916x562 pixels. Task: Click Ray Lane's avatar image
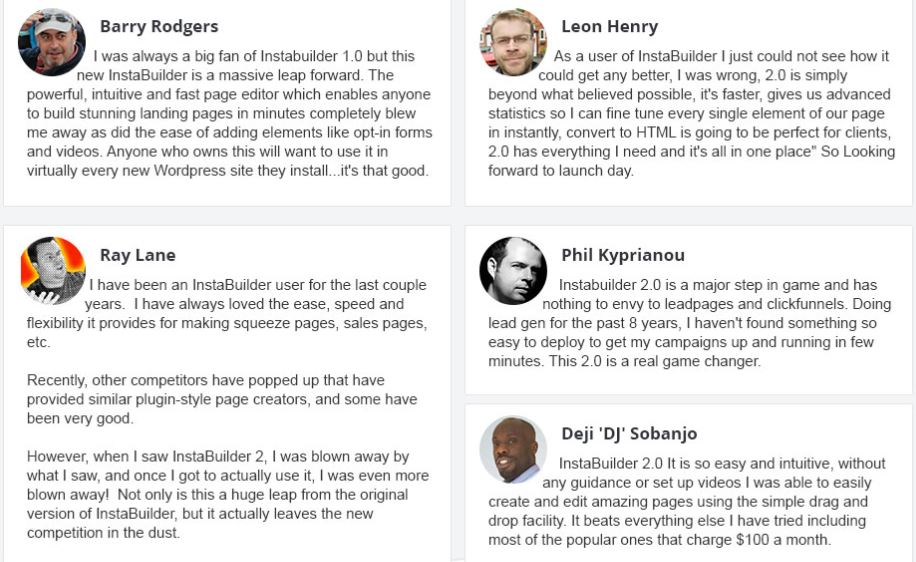click(53, 270)
